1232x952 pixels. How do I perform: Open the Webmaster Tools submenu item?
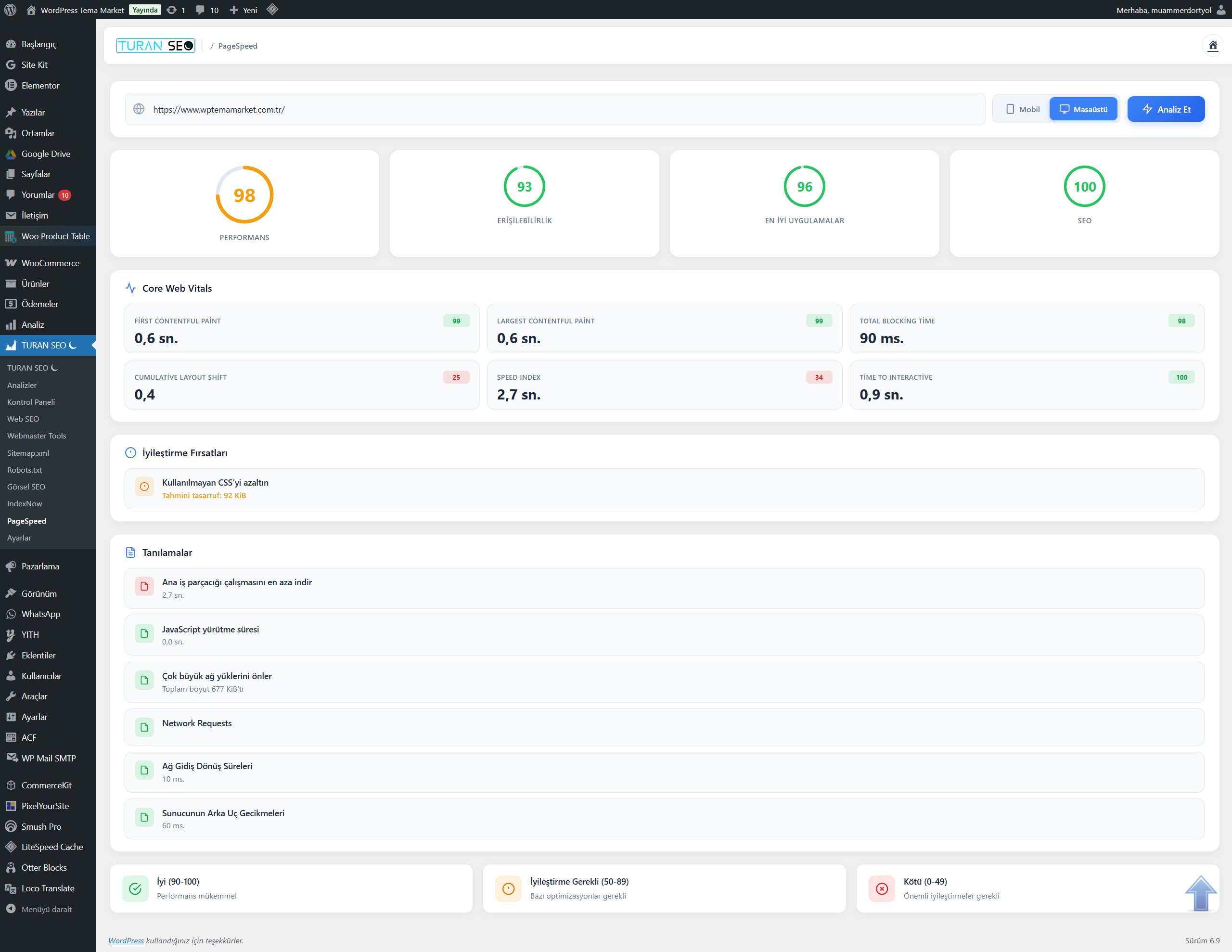37,436
